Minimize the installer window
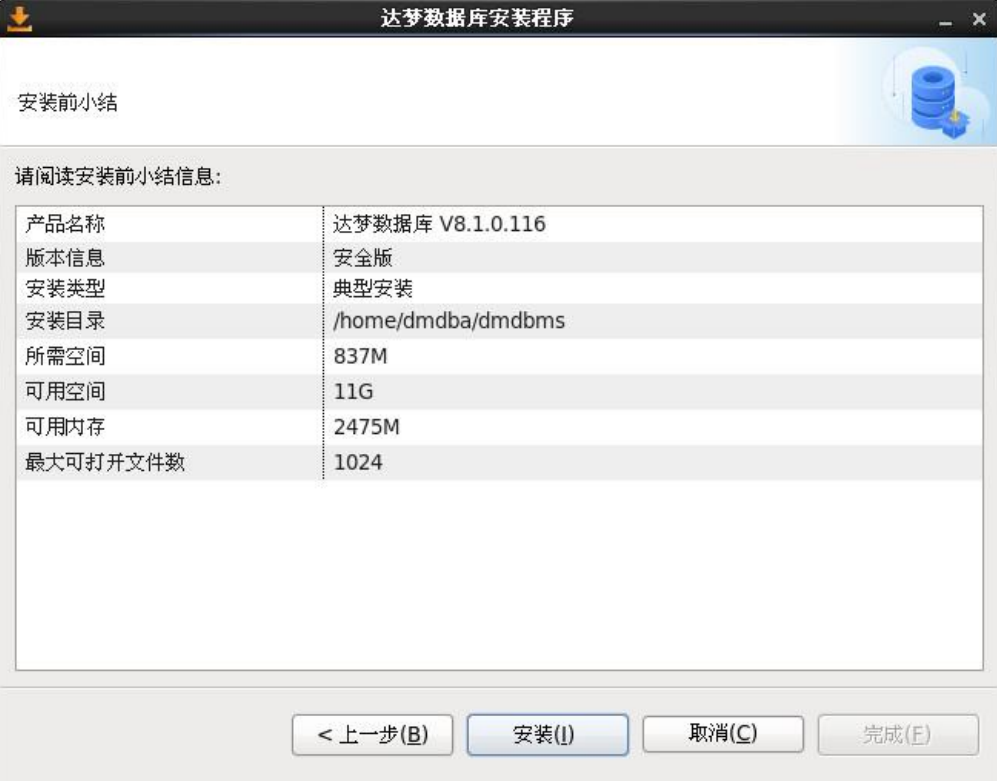Image resolution: width=997 pixels, height=781 pixels. point(945,20)
